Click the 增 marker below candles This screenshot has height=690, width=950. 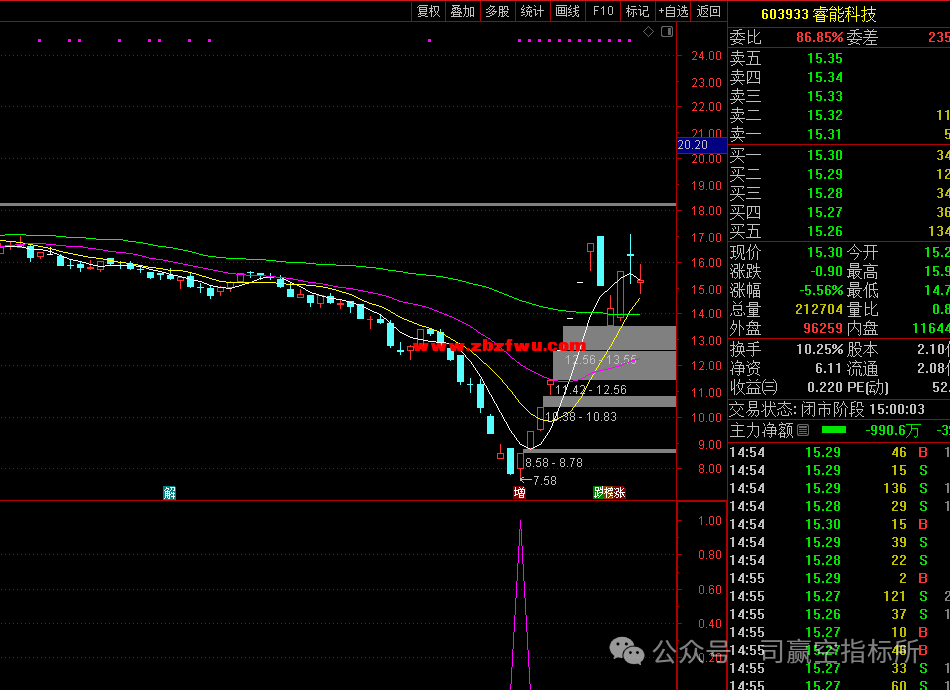(x=519, y=493)
